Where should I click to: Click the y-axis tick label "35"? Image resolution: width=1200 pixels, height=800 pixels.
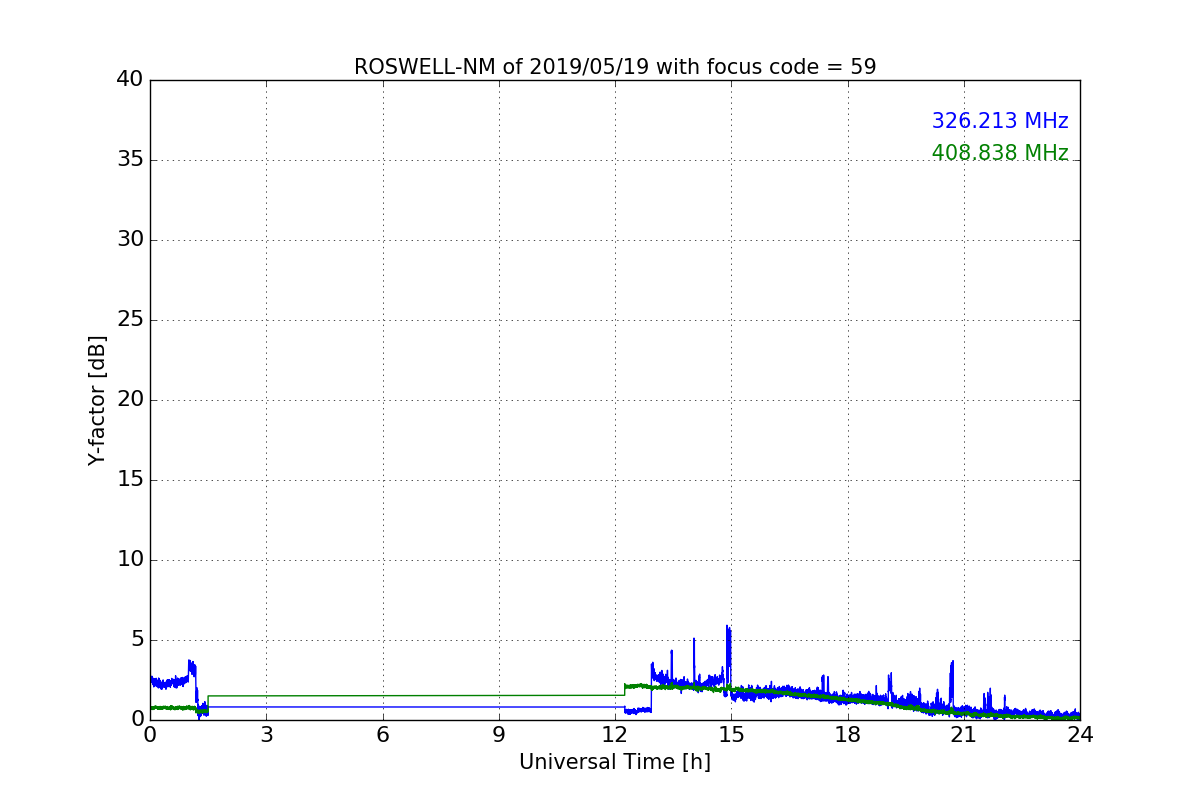(130, 160)
